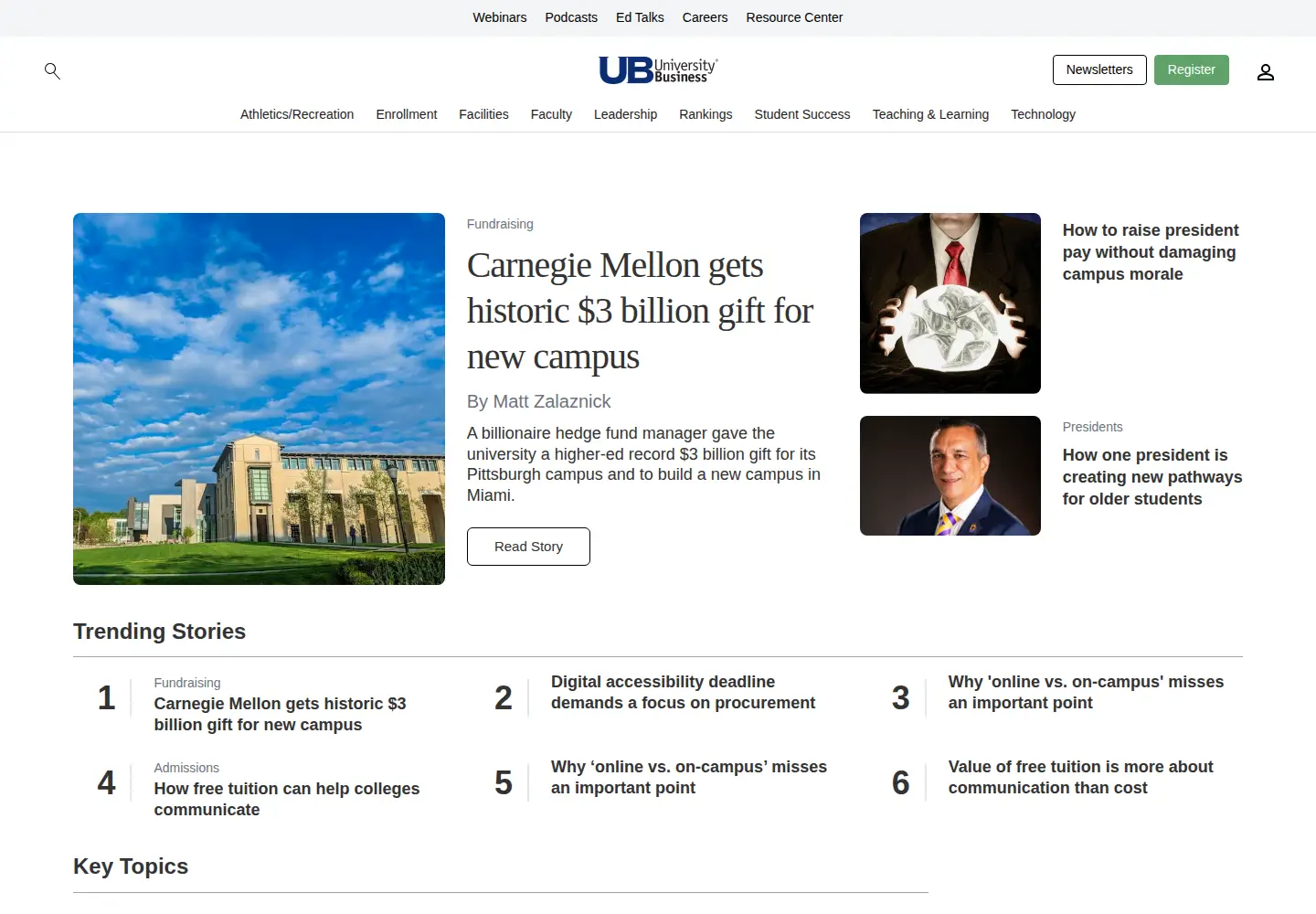Click the Admissions tag in trending story 4
The width and height of the screenshot is (1316, 914).
[x=186, y=768]
